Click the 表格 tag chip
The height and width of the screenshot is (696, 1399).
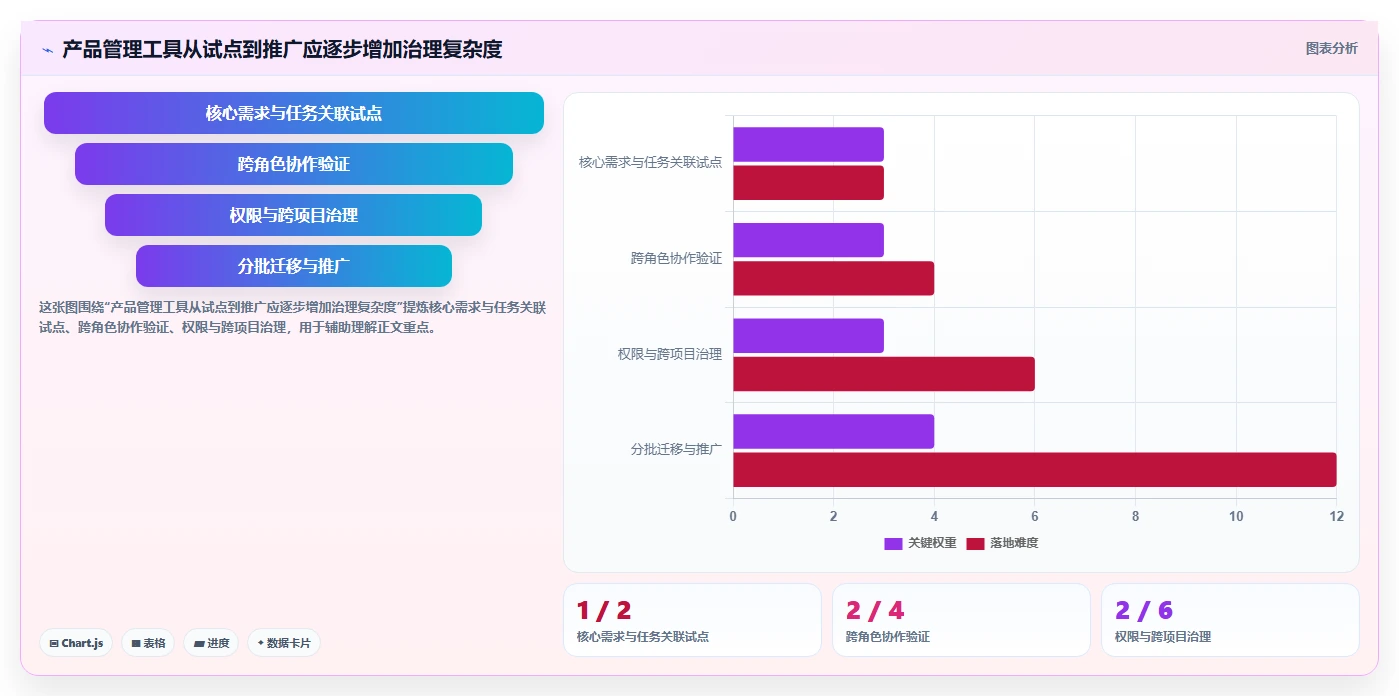[x=148, y=643]
